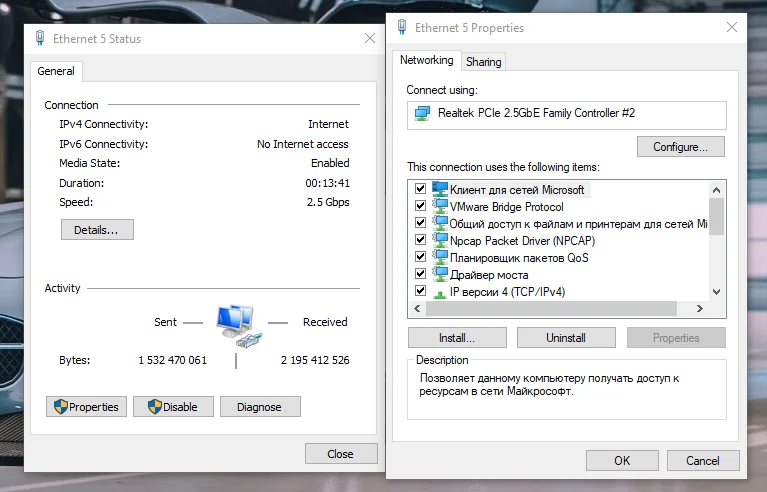Click the sent bytes value 1 532 470 061
The image size is (767, 492).
pyautogui.click(x=172, y=360)
